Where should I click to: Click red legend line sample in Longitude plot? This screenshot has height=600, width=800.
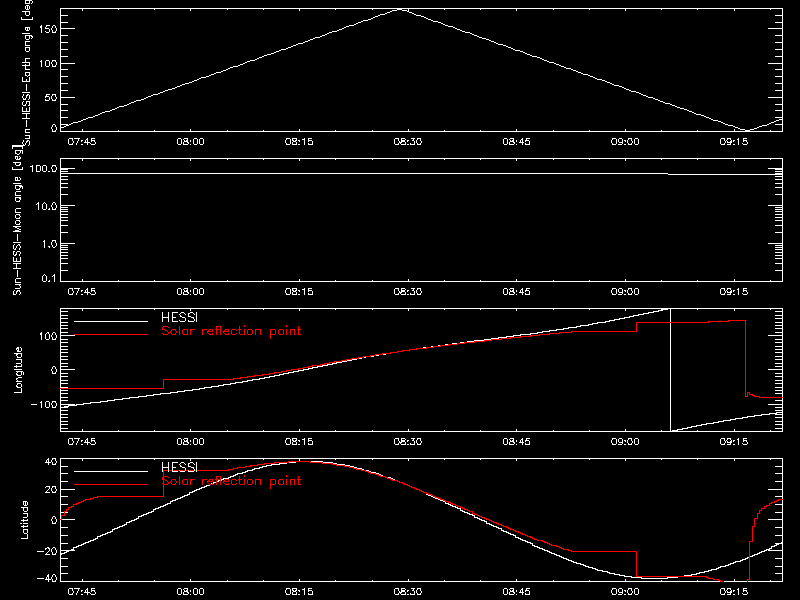[111, 335]
